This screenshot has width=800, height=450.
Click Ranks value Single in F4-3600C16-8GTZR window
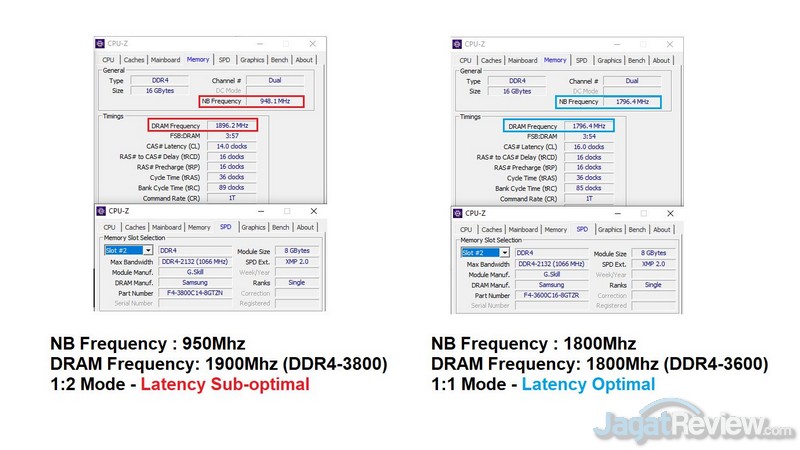pyautogui.click(x=654, y=285)
